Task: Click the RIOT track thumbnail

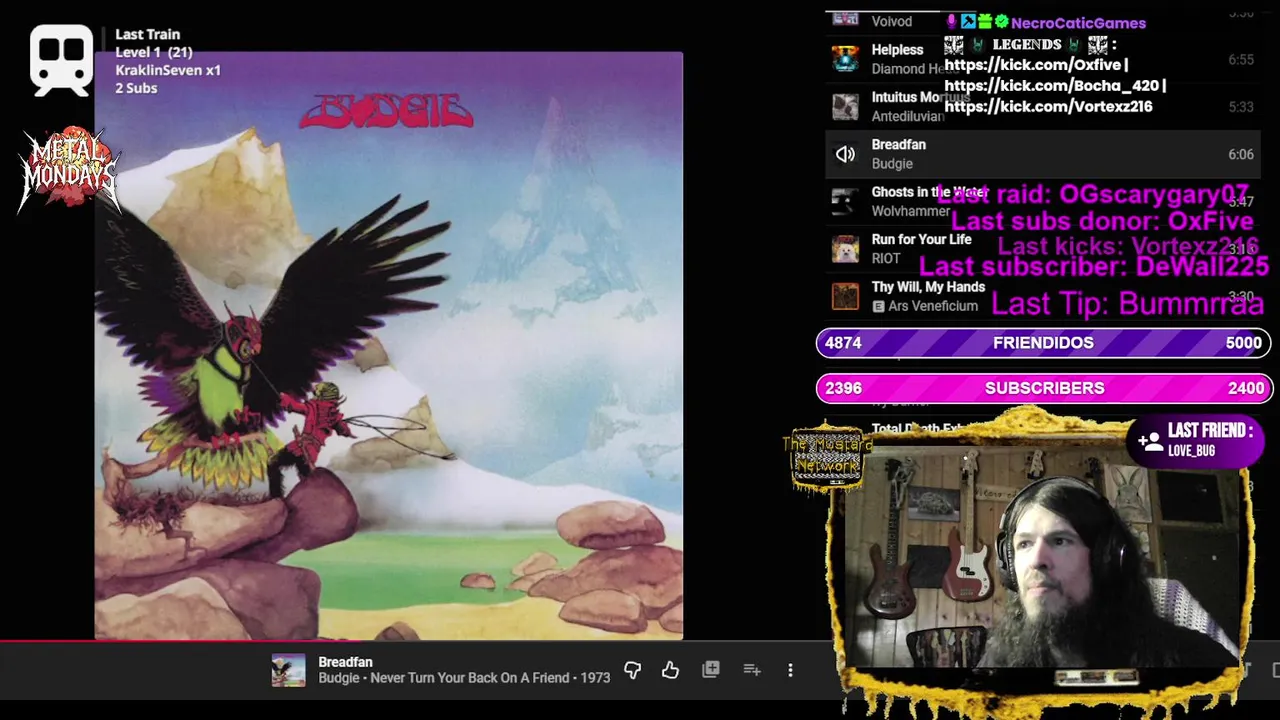Action: click(x=845, y=249)
